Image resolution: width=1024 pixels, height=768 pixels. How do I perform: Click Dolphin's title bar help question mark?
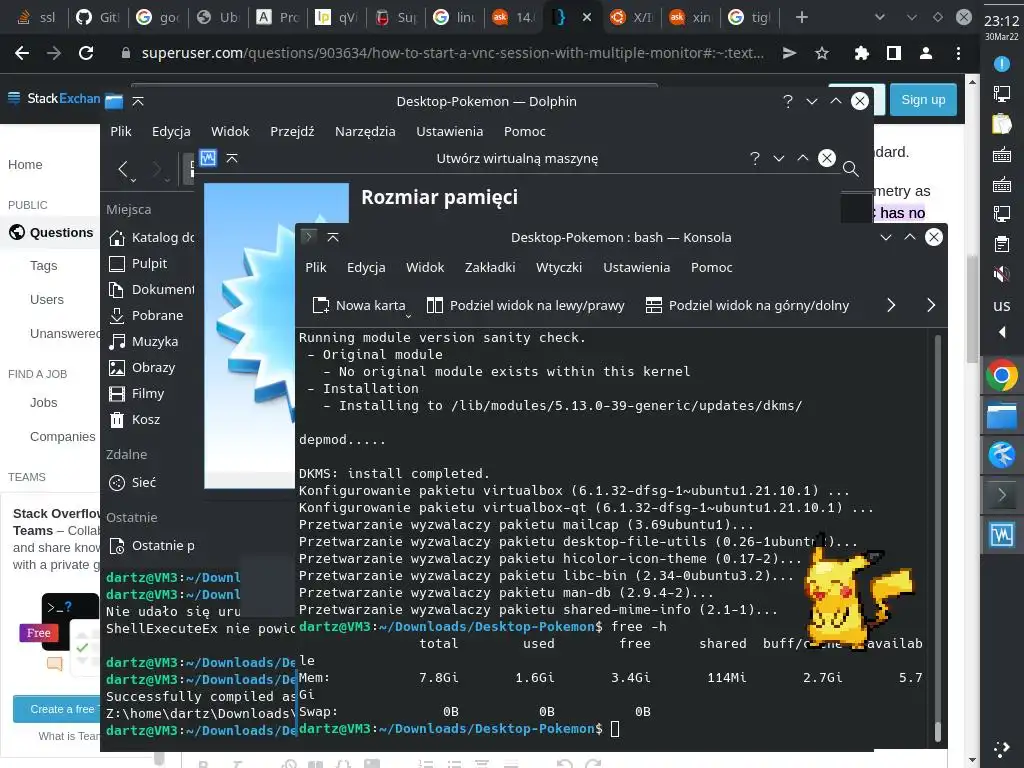coord(788,101)
